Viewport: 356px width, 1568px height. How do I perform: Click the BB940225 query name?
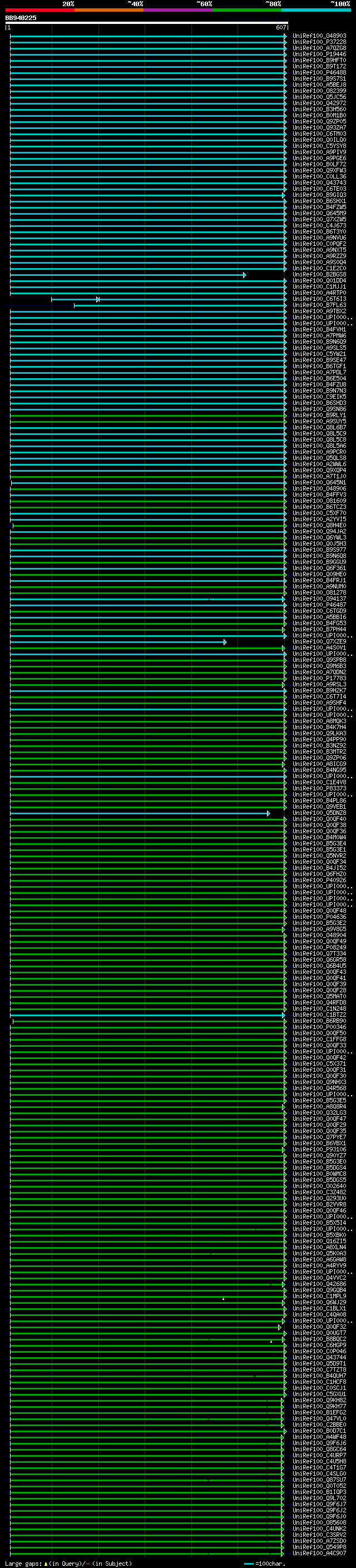tap(21, 18)
